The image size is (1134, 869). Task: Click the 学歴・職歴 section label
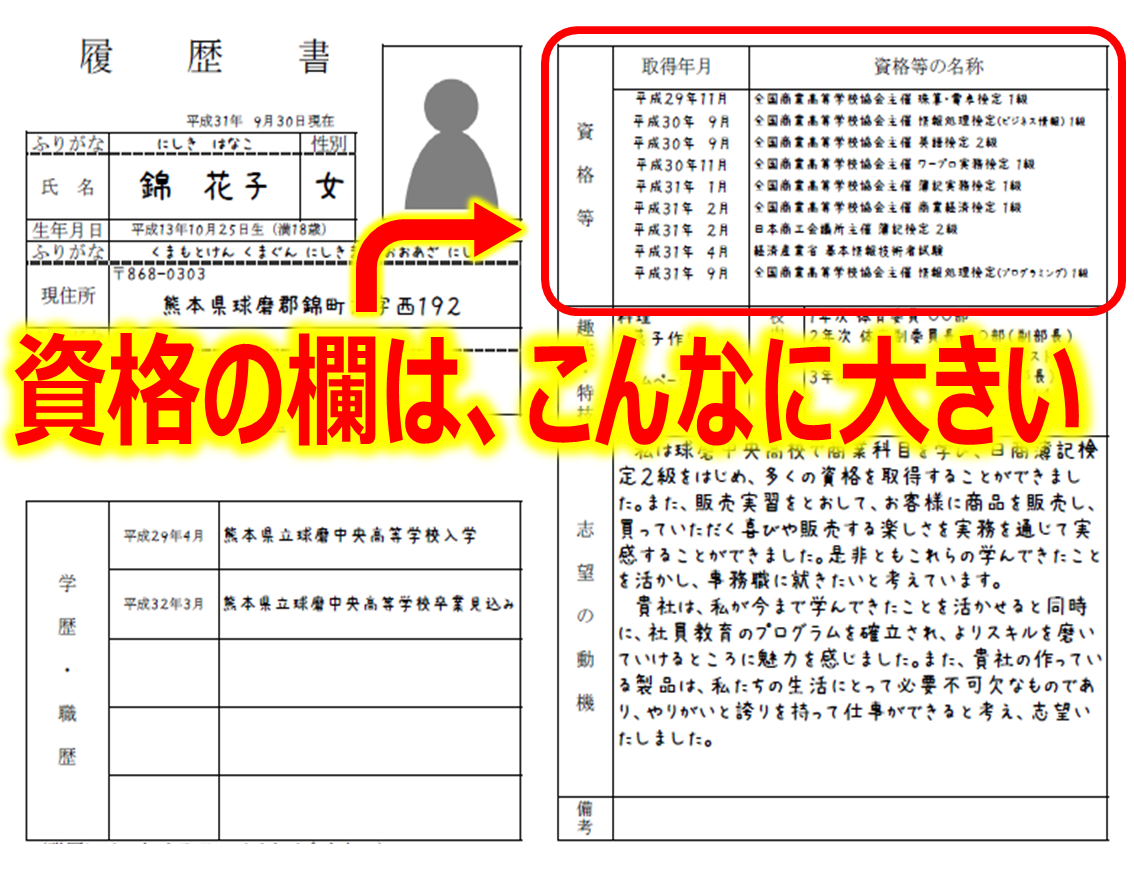pyautogui.click(x=66, y=670)
